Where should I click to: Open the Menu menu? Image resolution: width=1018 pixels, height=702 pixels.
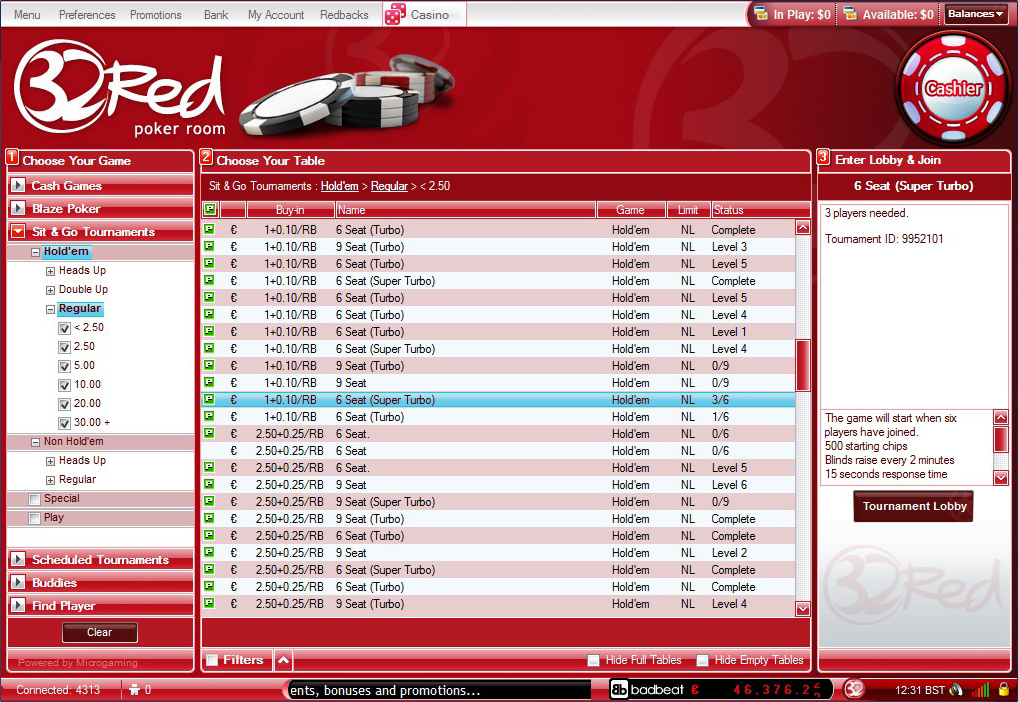[x=27, y=14]
